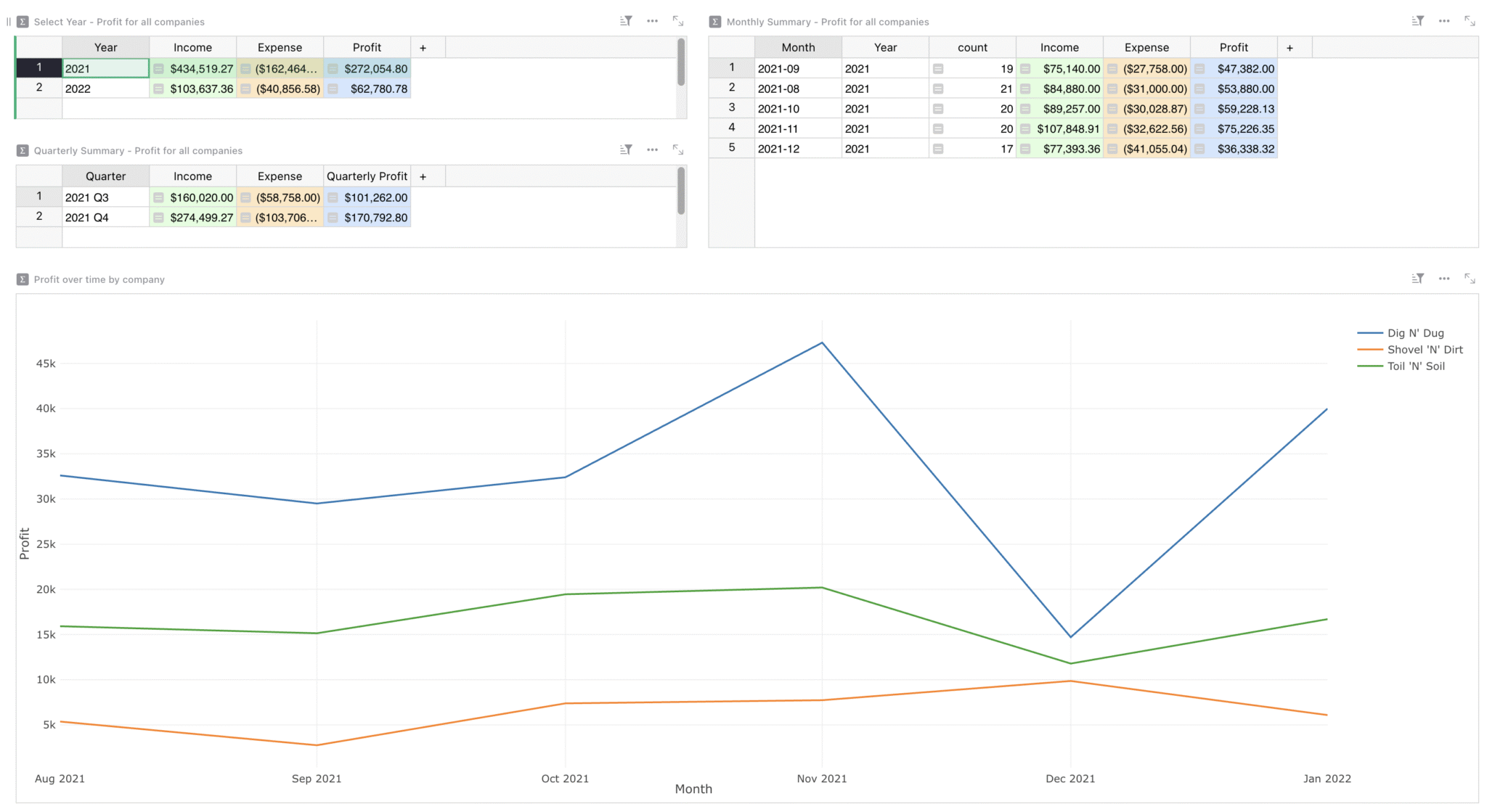Expand the Profit over time chart
1487x812 pixels.
[1470, 279]
